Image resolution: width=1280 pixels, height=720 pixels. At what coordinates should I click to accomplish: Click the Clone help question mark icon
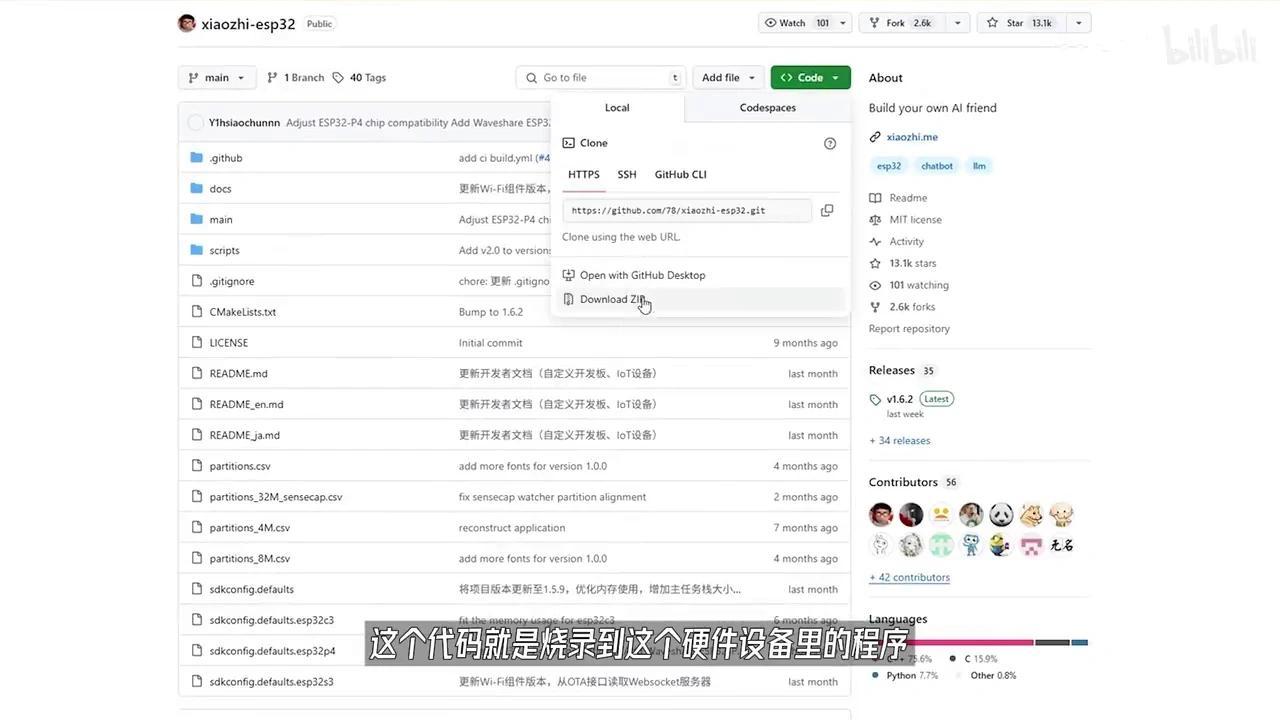[x=830, y=144]
